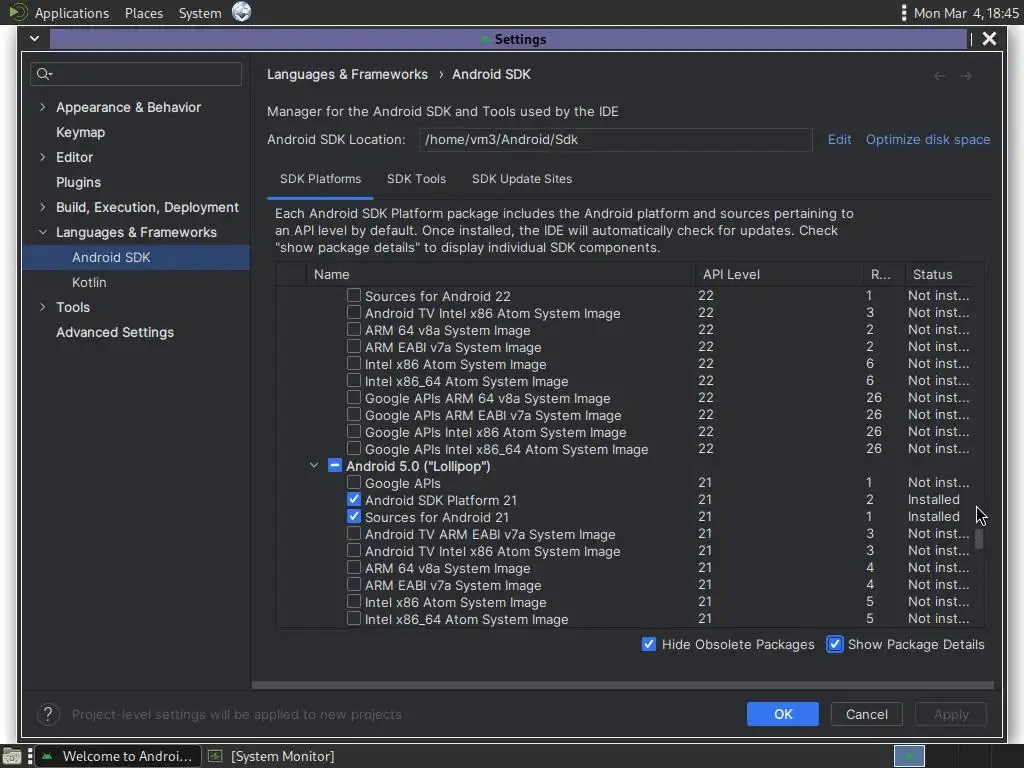Toggle the Android 5.0 Lollipop group checkbox

(334, 465)
